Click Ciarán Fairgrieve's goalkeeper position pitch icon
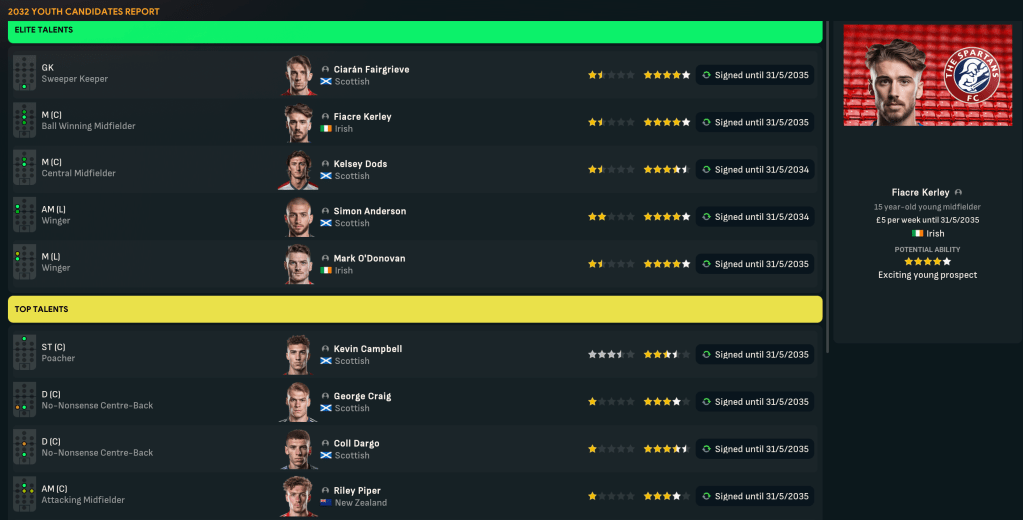Screen dimensions: 1023x520 24,74
